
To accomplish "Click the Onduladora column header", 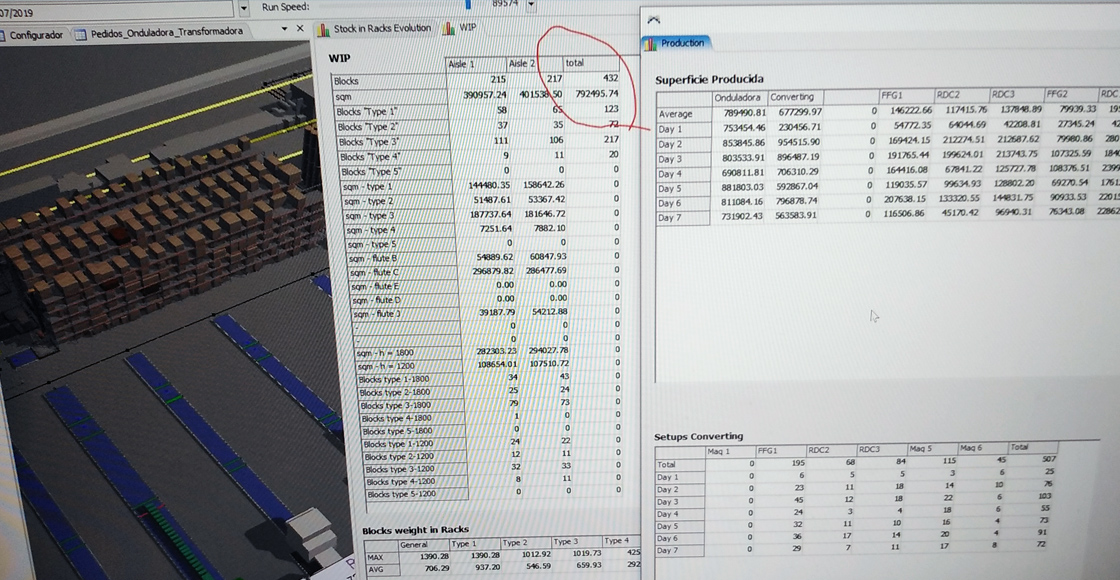I will [x=738, y=98].
